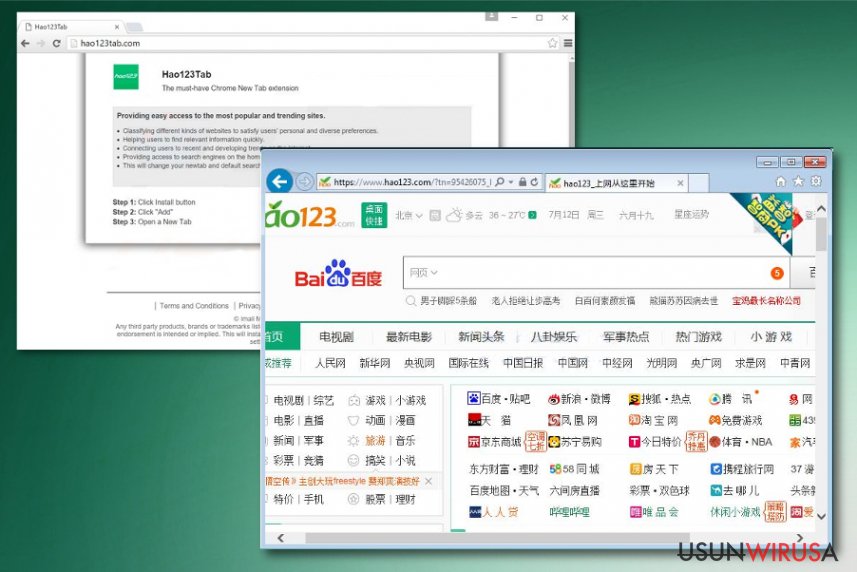Screen dimensions: 857x572
Task: Open IE favorites star icon
Action: coord(799,181)
